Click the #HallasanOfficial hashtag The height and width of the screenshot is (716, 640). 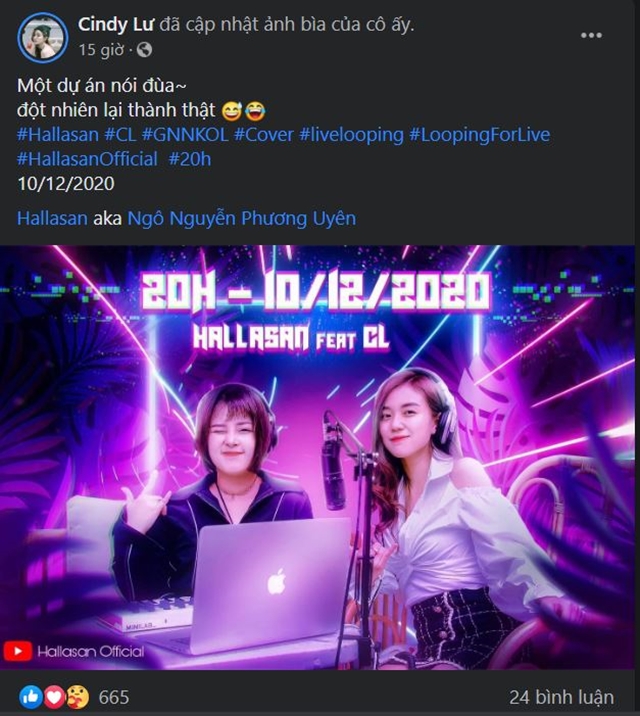coord(87,159)
